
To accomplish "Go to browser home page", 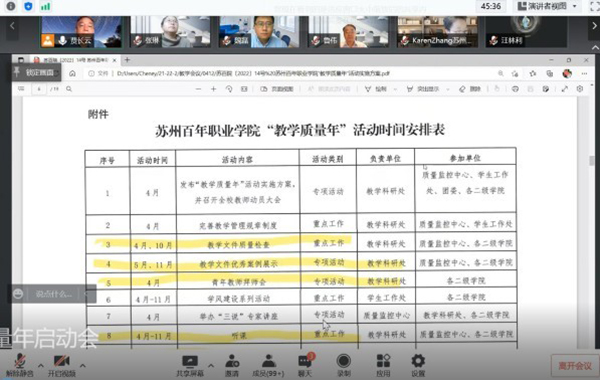I will (x=72, y=73).
